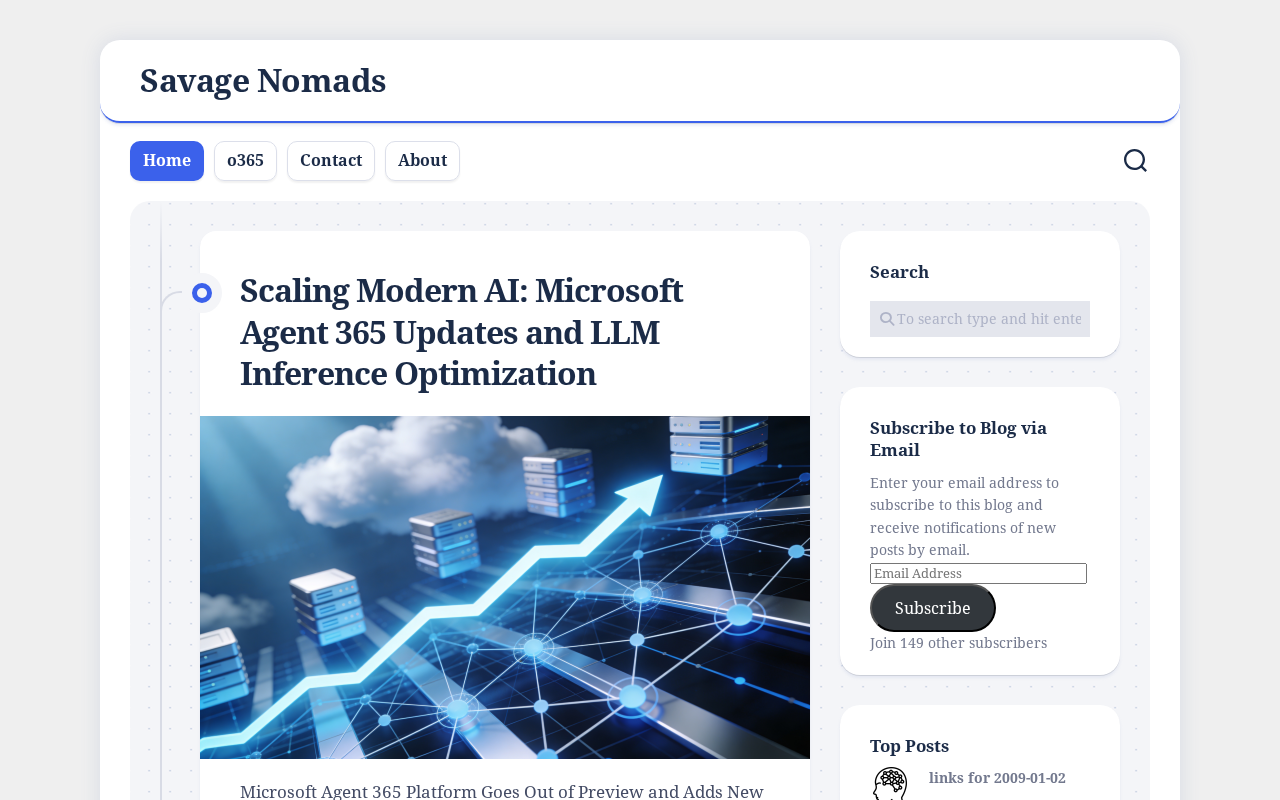Open the header search magnifier icon

tap(1135, 161)
